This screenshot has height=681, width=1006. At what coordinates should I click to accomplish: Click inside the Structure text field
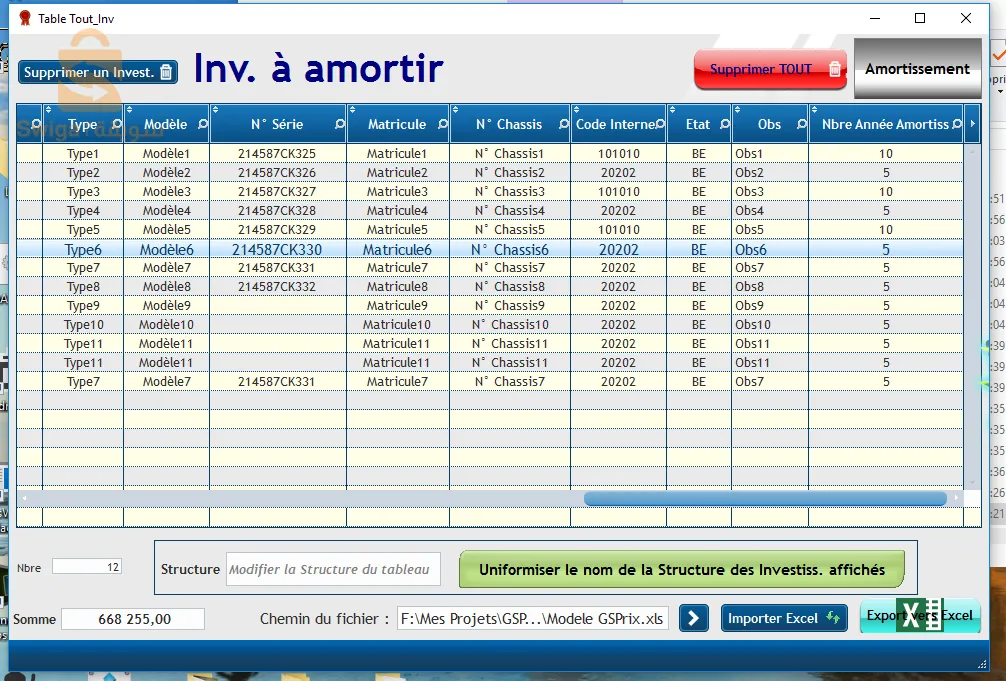(333, 568)
